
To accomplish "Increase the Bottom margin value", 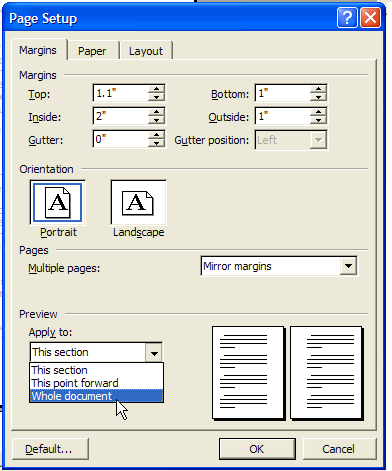I will [x=318, y=89].
